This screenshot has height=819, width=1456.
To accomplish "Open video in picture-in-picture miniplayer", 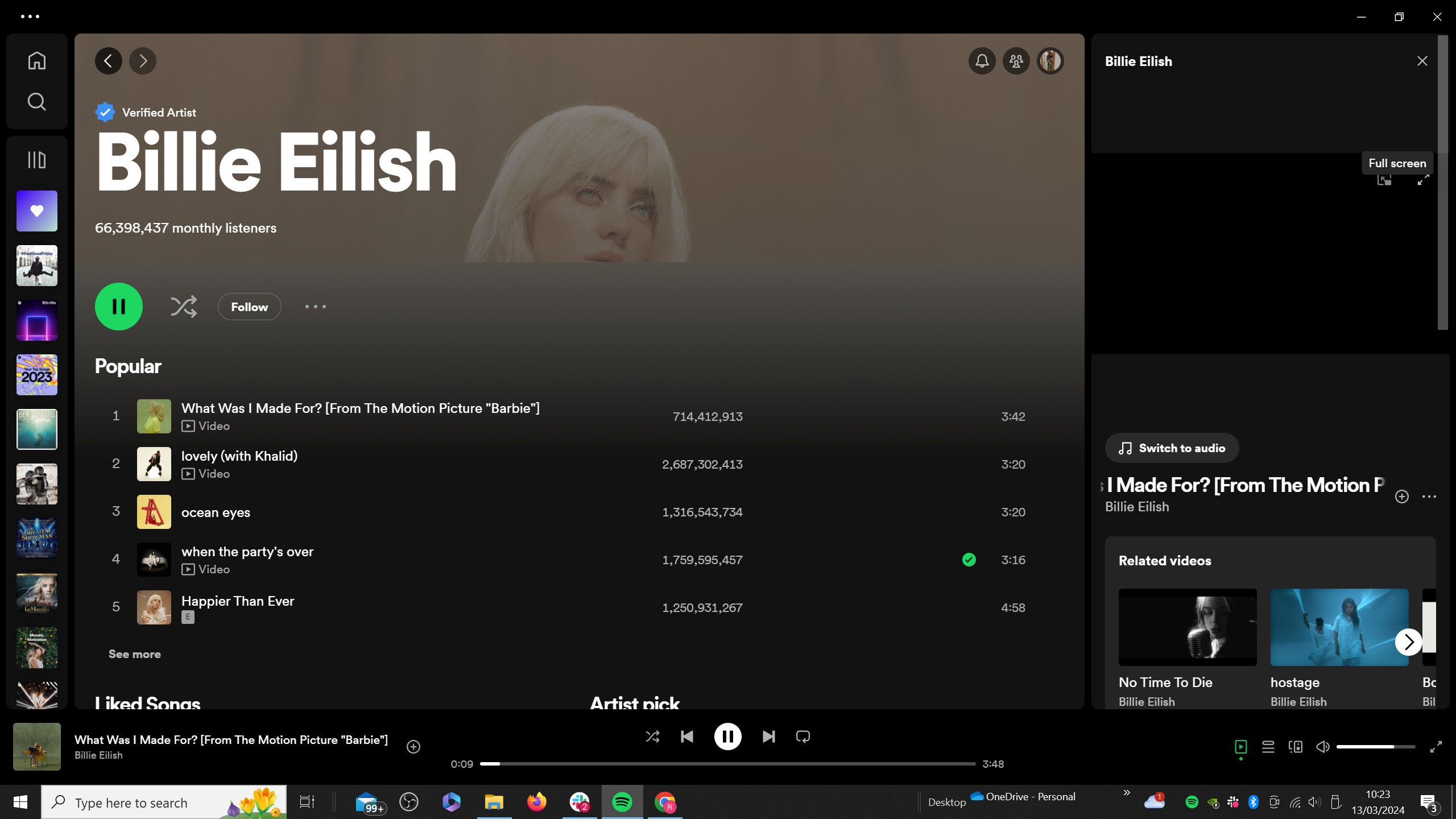I will click(1384, 180).
